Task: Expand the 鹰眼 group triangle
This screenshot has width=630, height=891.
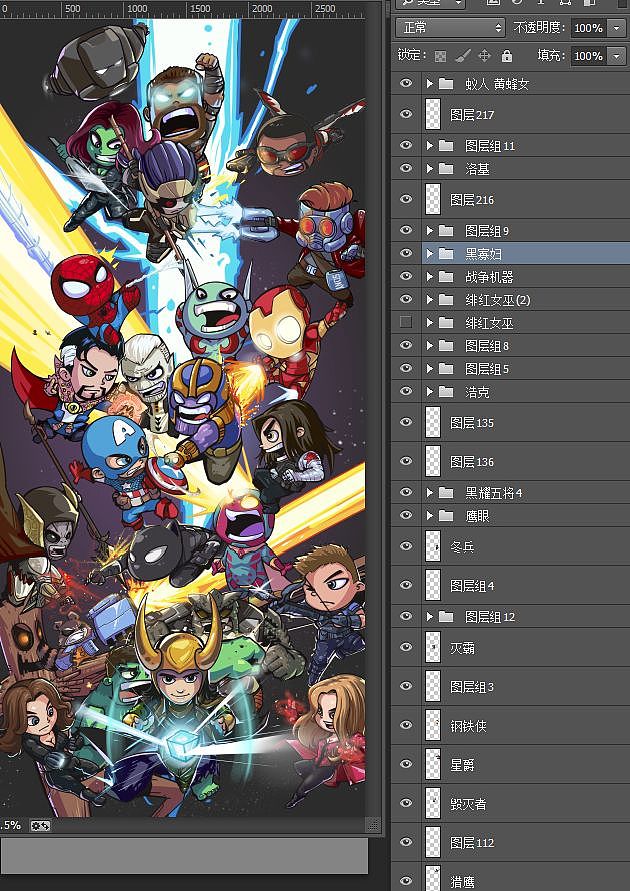Action: click(430, 515)
